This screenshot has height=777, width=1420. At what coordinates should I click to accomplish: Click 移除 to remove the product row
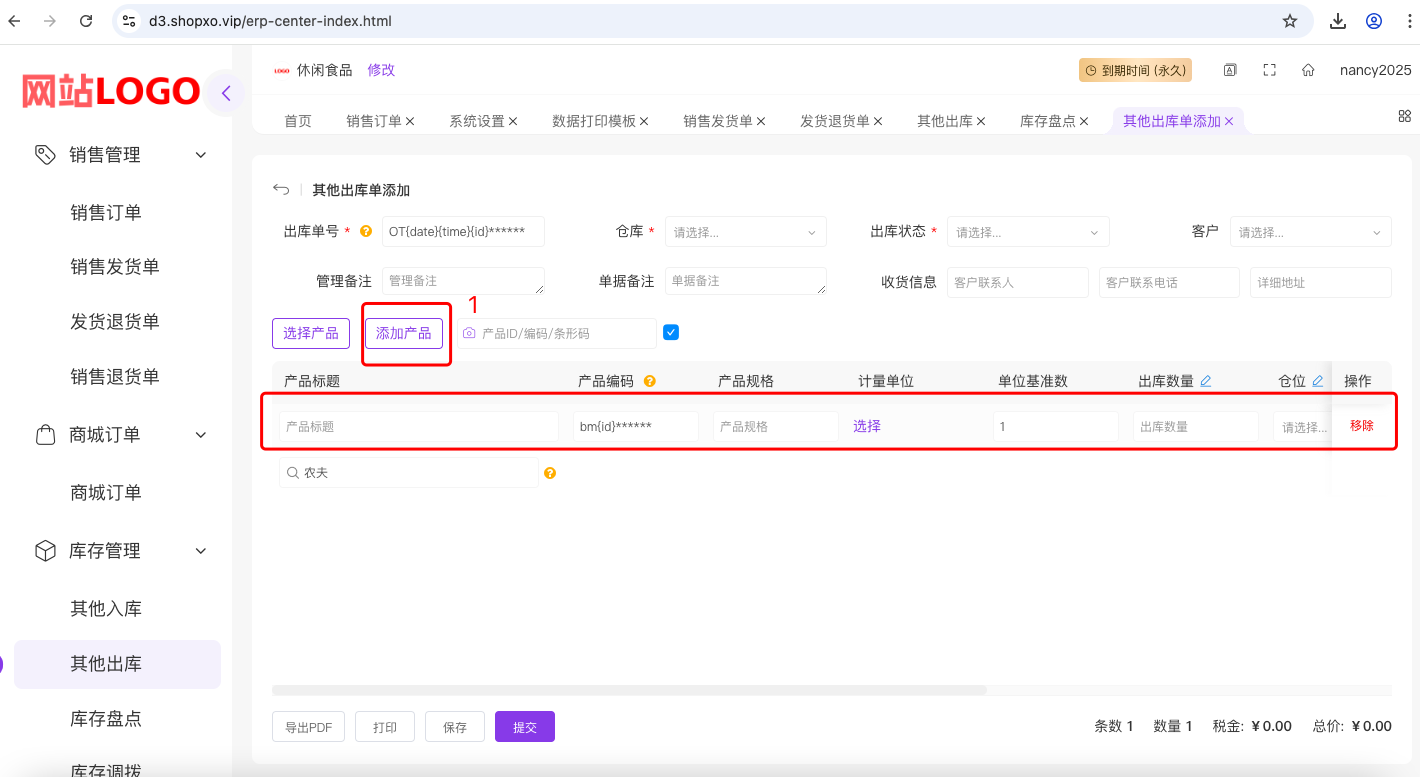(1362, 426)
